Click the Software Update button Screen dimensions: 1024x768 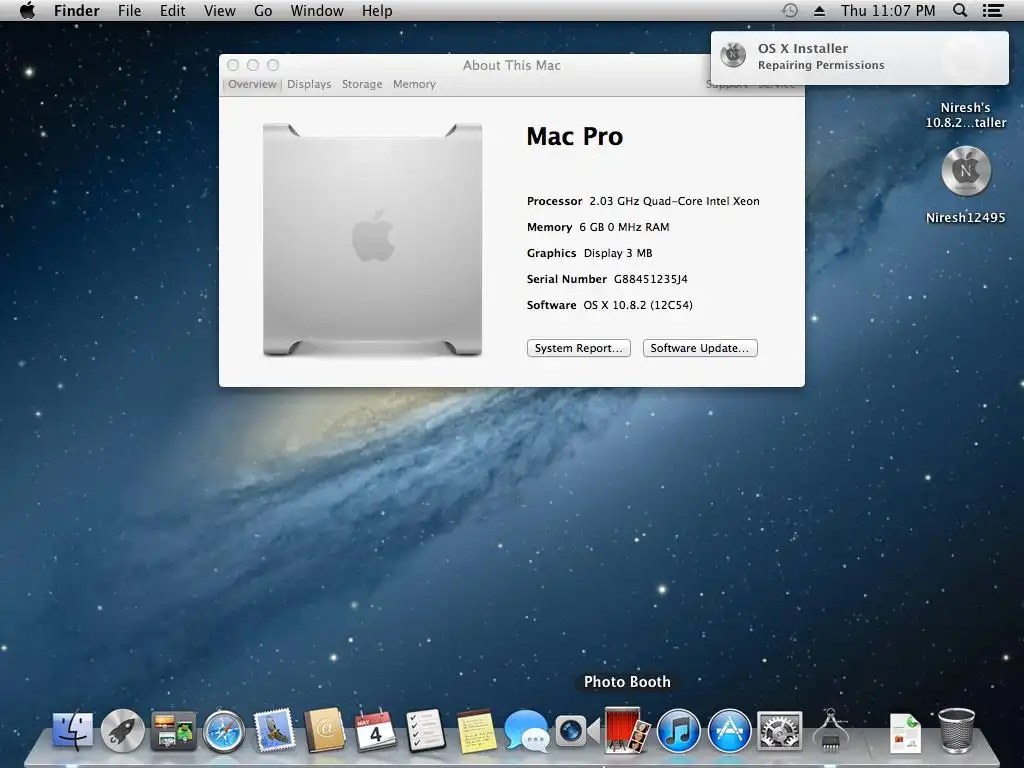pos(700,348)
